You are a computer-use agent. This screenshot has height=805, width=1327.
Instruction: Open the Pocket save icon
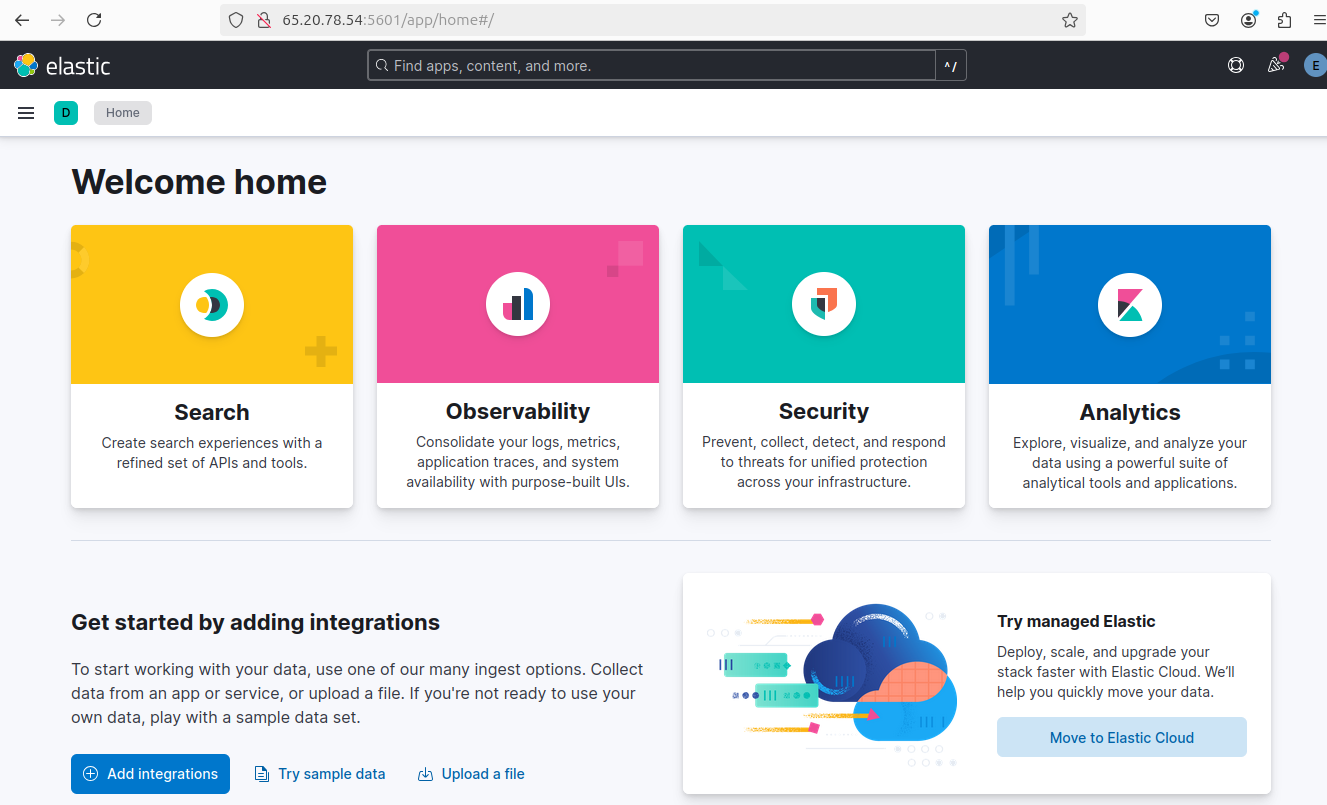coord(1211,20)
